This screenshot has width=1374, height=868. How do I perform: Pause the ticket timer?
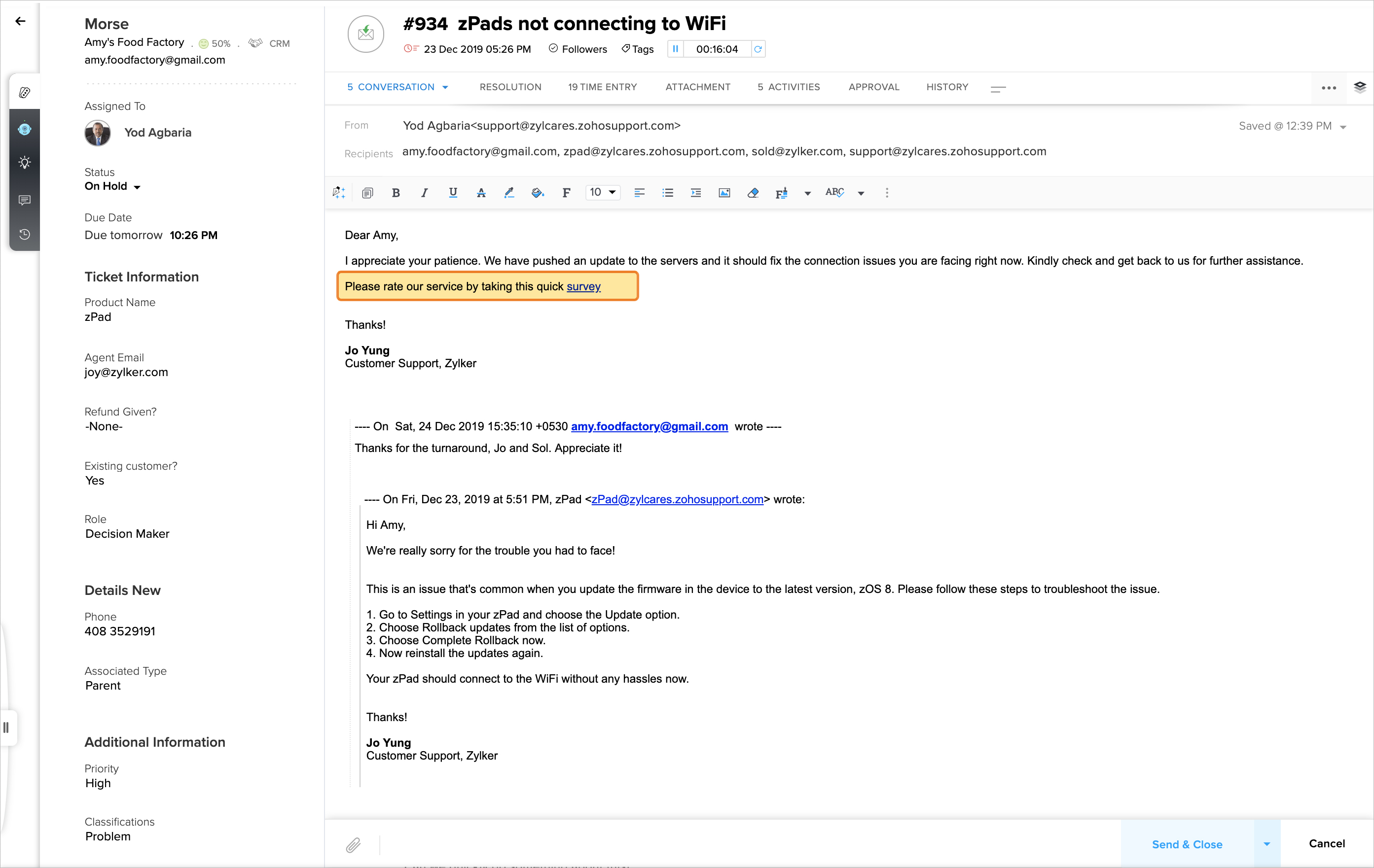[676, 49]
